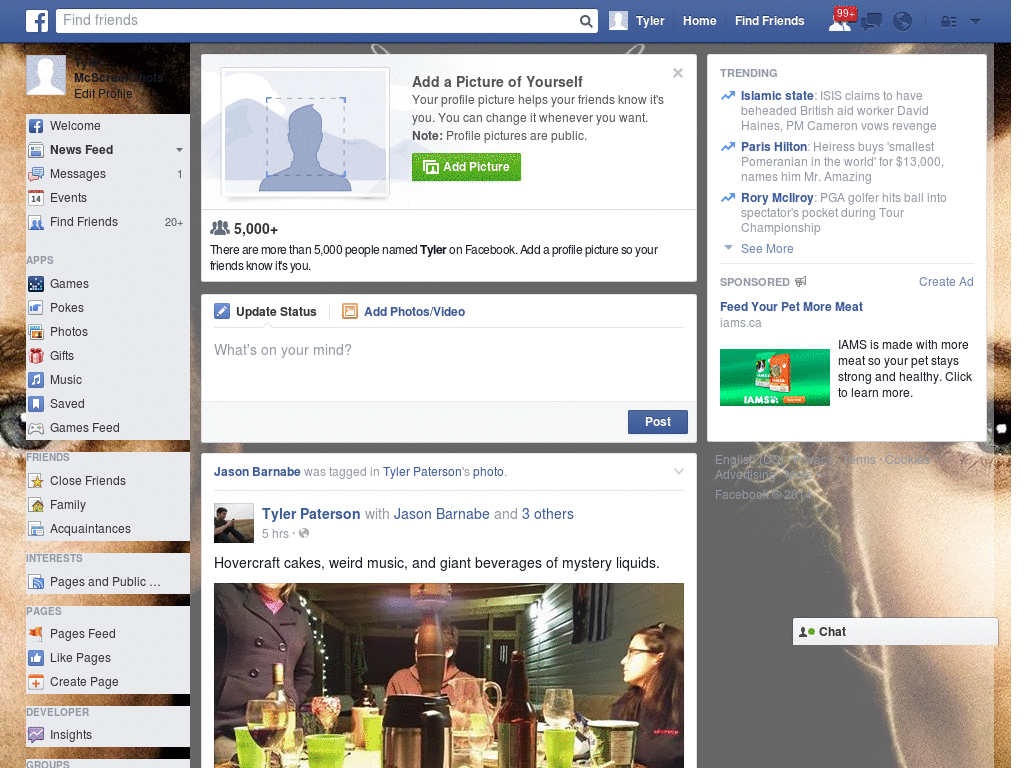Click Tyler Paterson's post avatar thumbnail
Viewport: 1024px width, 768px height.
[x=234, y=523]
